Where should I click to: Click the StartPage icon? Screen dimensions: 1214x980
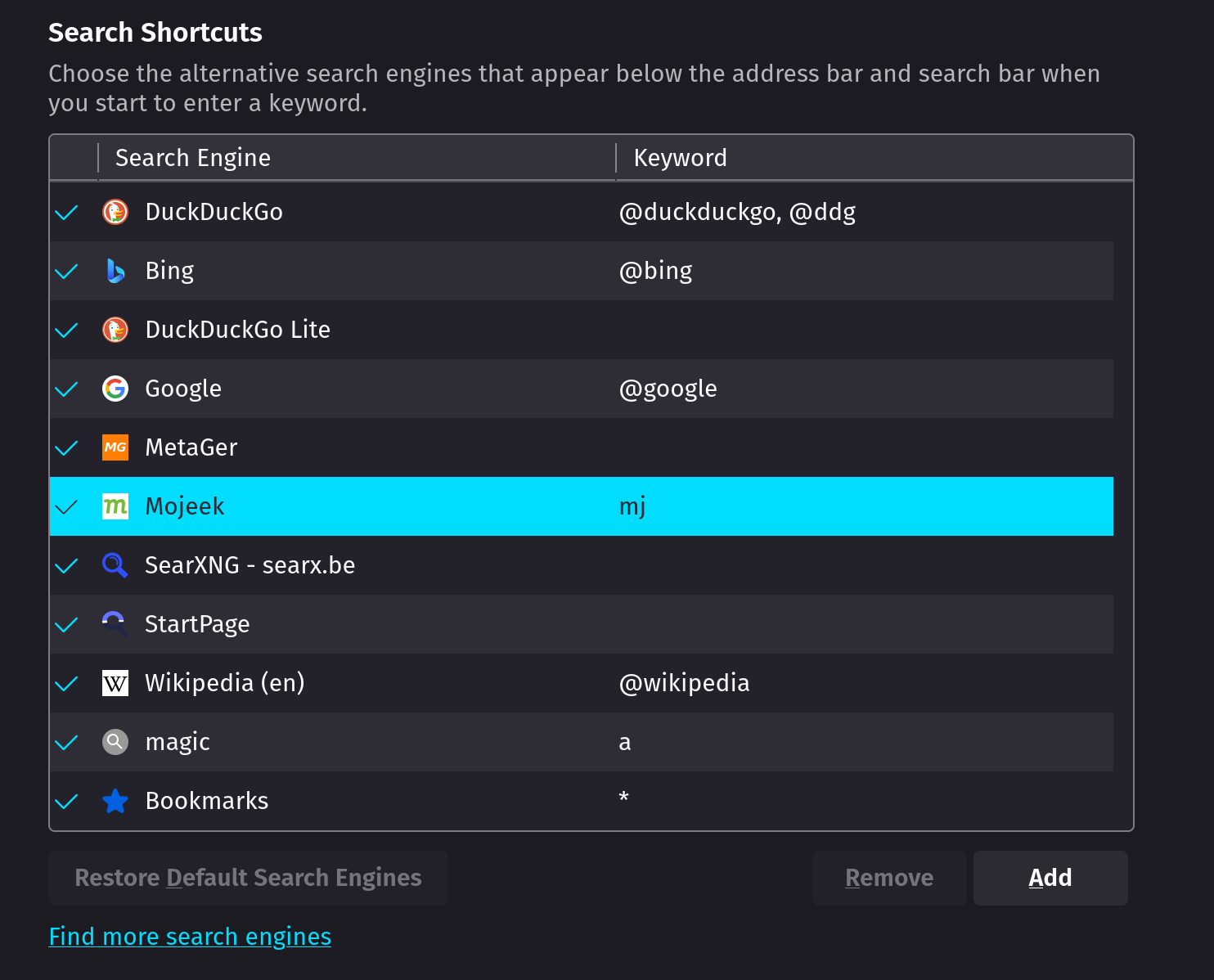115,624
